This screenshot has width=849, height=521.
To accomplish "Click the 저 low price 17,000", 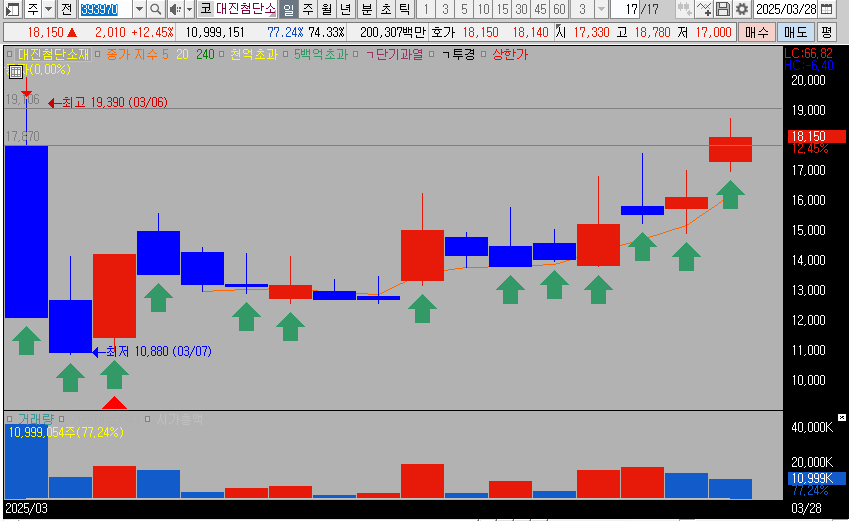I will [714, 32].
